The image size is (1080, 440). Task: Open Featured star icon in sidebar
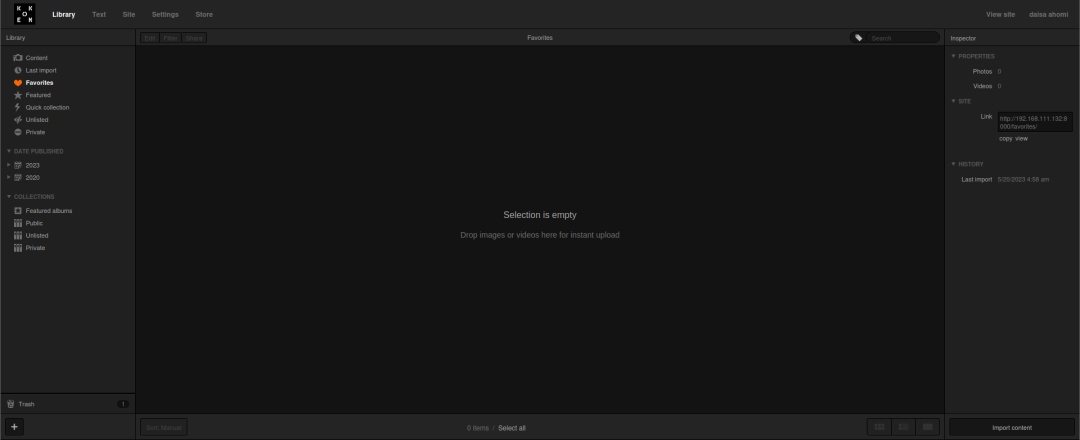click(x=18, y=95)
